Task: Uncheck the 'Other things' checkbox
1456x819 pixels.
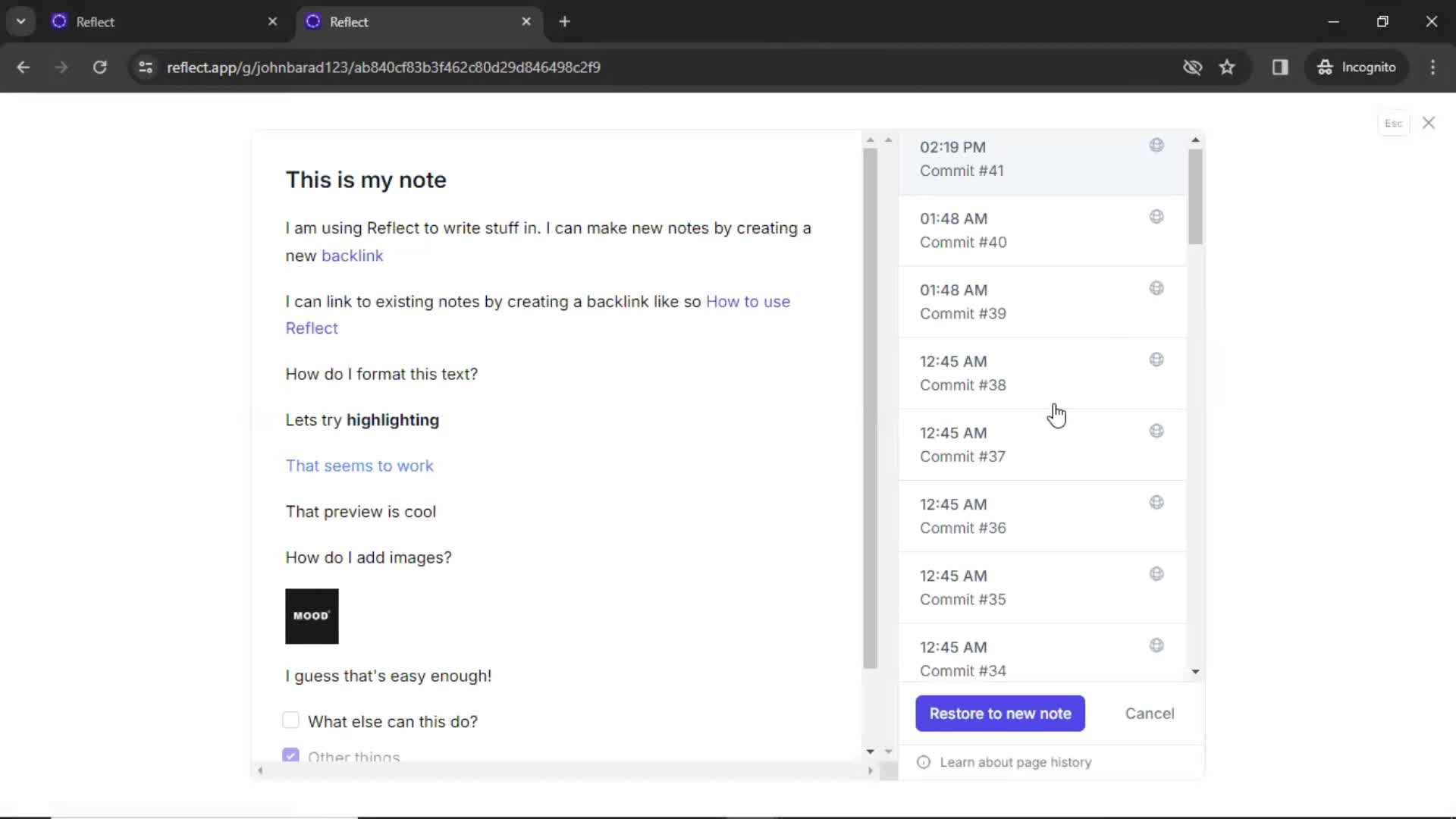Action: [x=291, y=755]
